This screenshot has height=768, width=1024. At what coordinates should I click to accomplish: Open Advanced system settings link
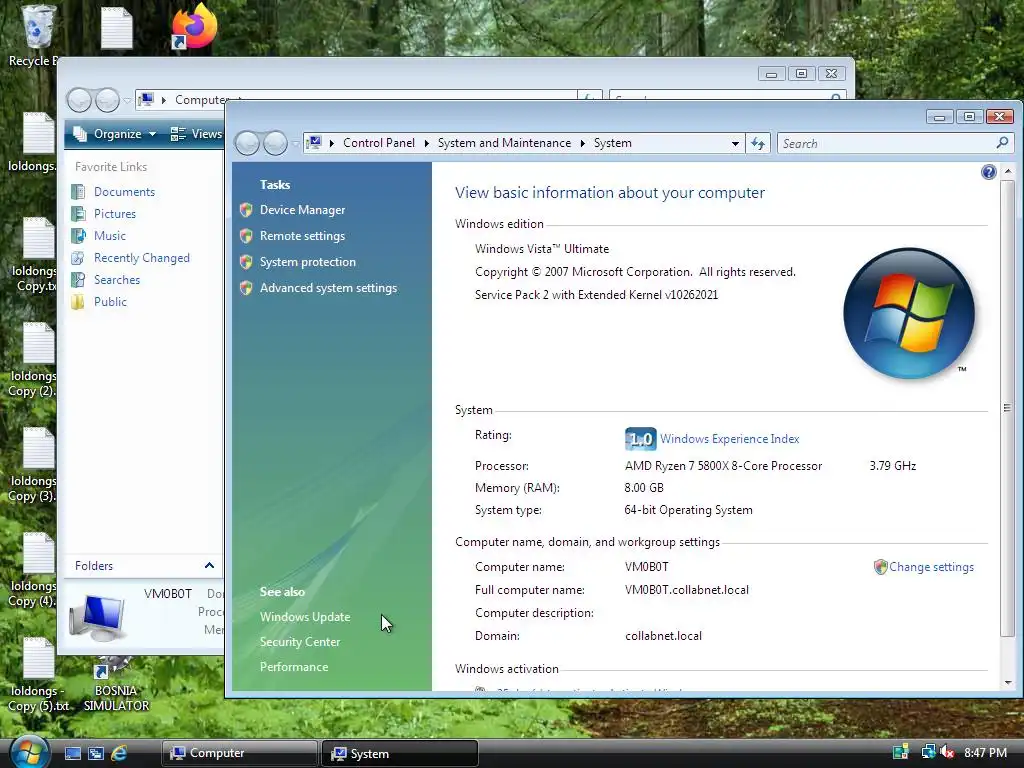(328, 288)
